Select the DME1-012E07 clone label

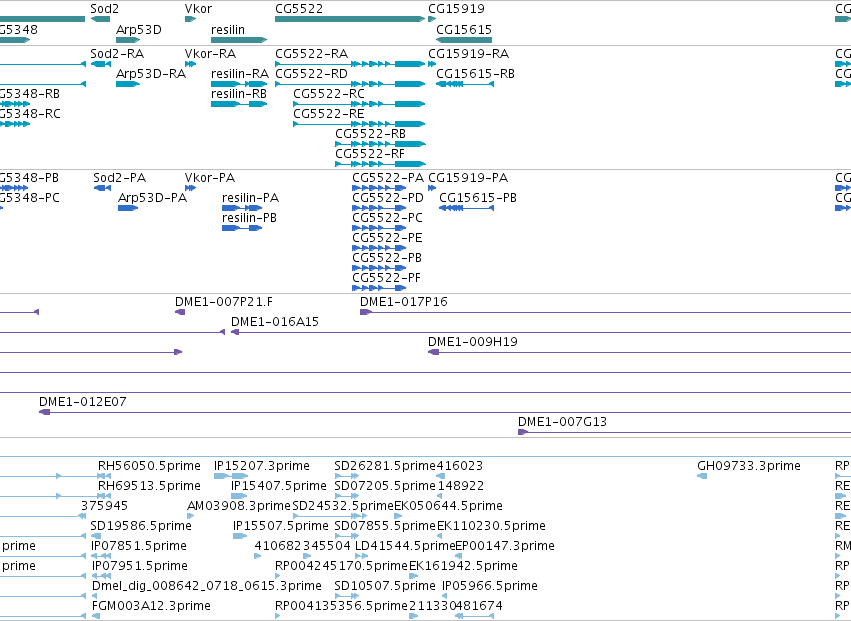point(82,402)
